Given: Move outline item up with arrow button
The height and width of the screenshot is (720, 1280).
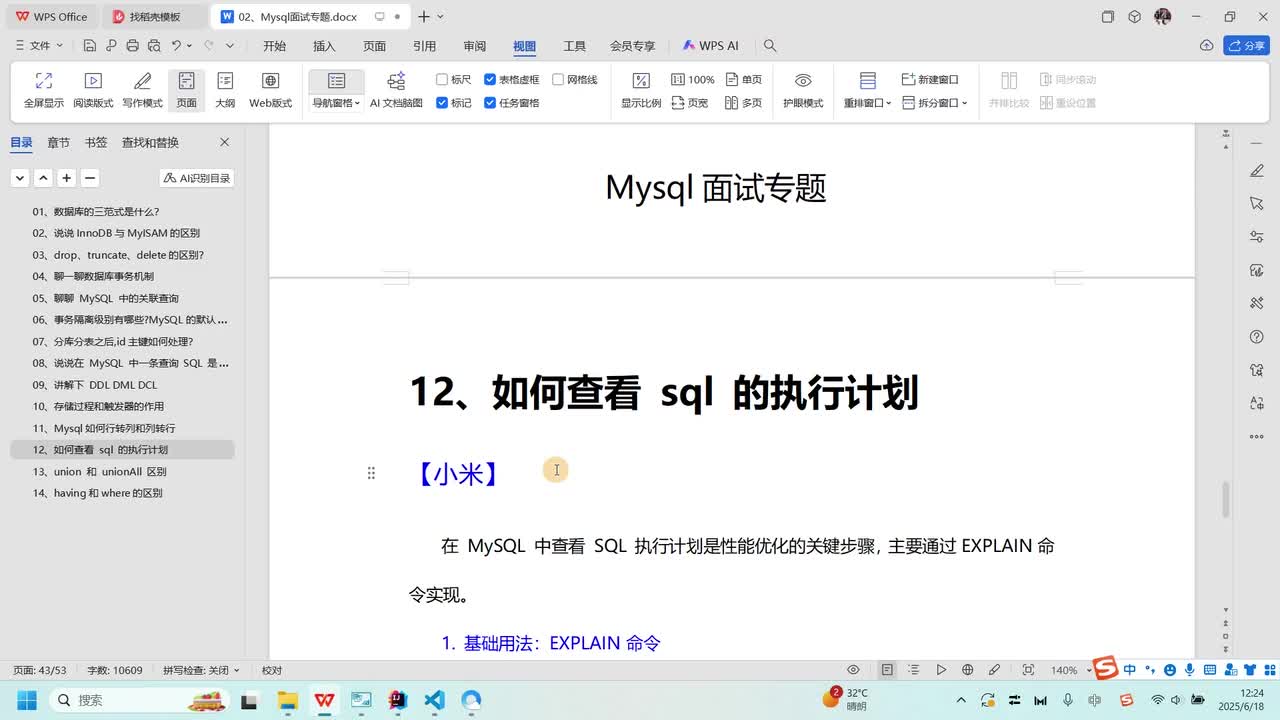Looking at the screenshot, I should 43,178.
